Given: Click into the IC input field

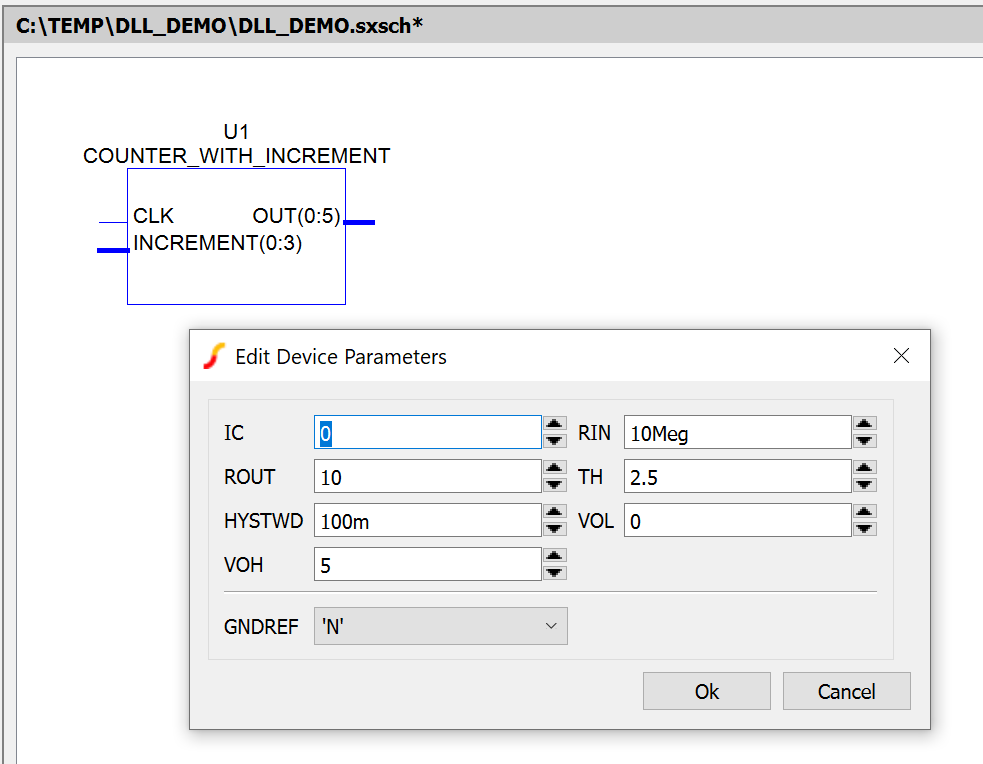Looking at the screenshot, I should pyautogui.click(x=427, y=433).
